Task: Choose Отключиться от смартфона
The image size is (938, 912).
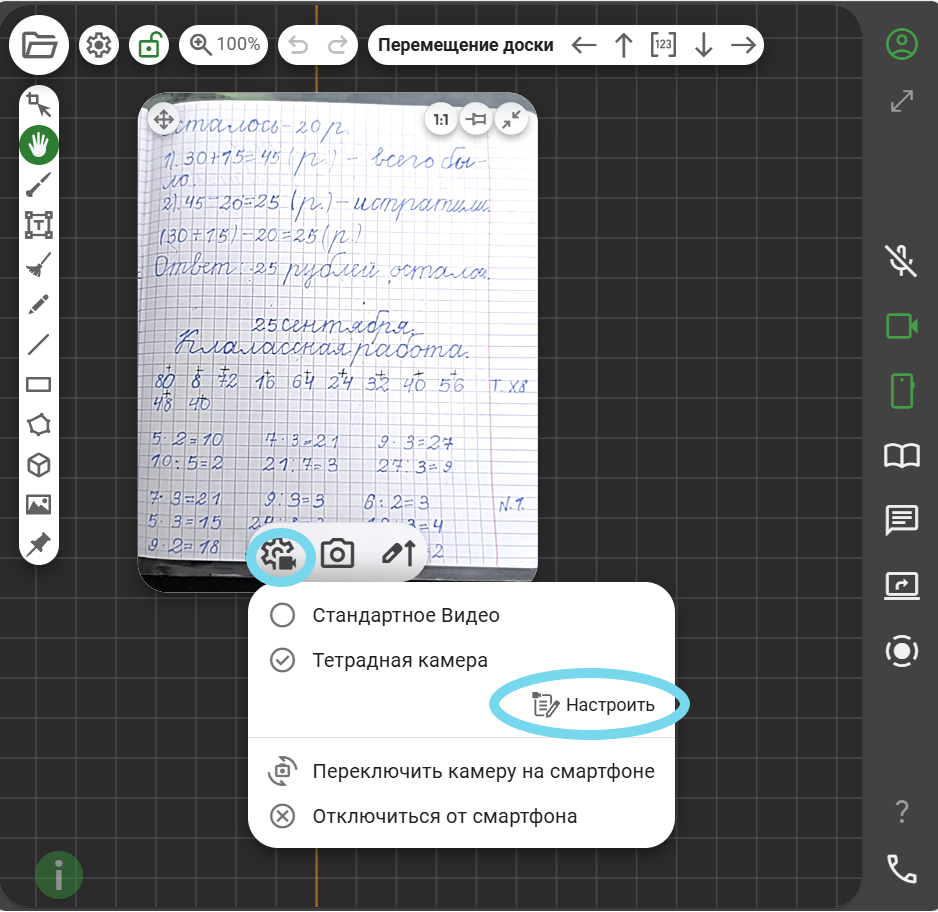Action: click(x=444, y=816)
